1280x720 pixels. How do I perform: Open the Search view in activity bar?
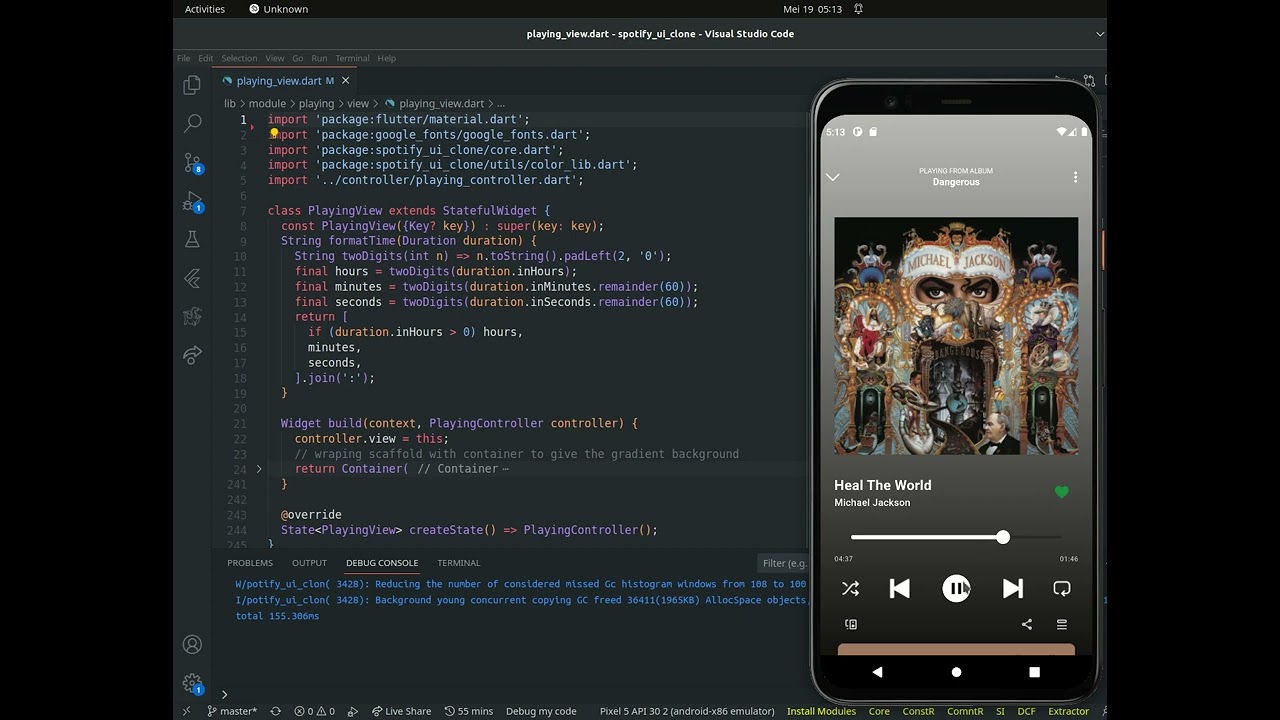coord(192,123)
